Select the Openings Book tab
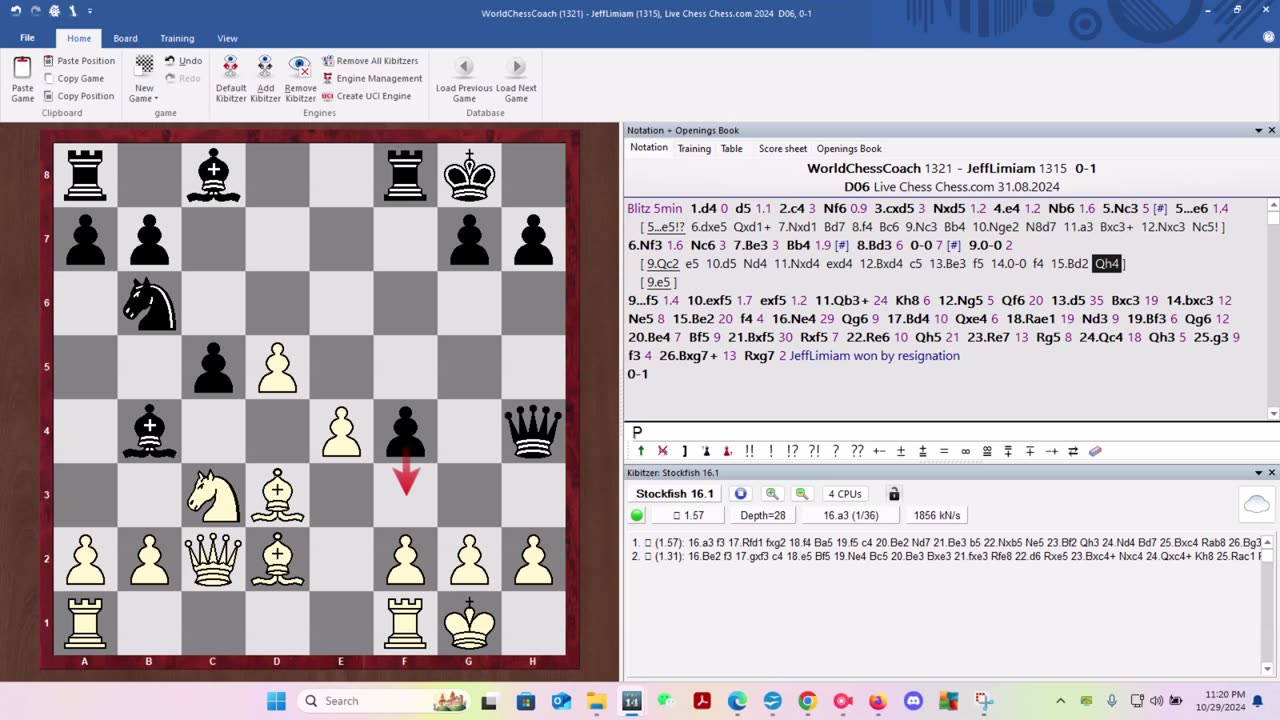 (x=849, y=148)
